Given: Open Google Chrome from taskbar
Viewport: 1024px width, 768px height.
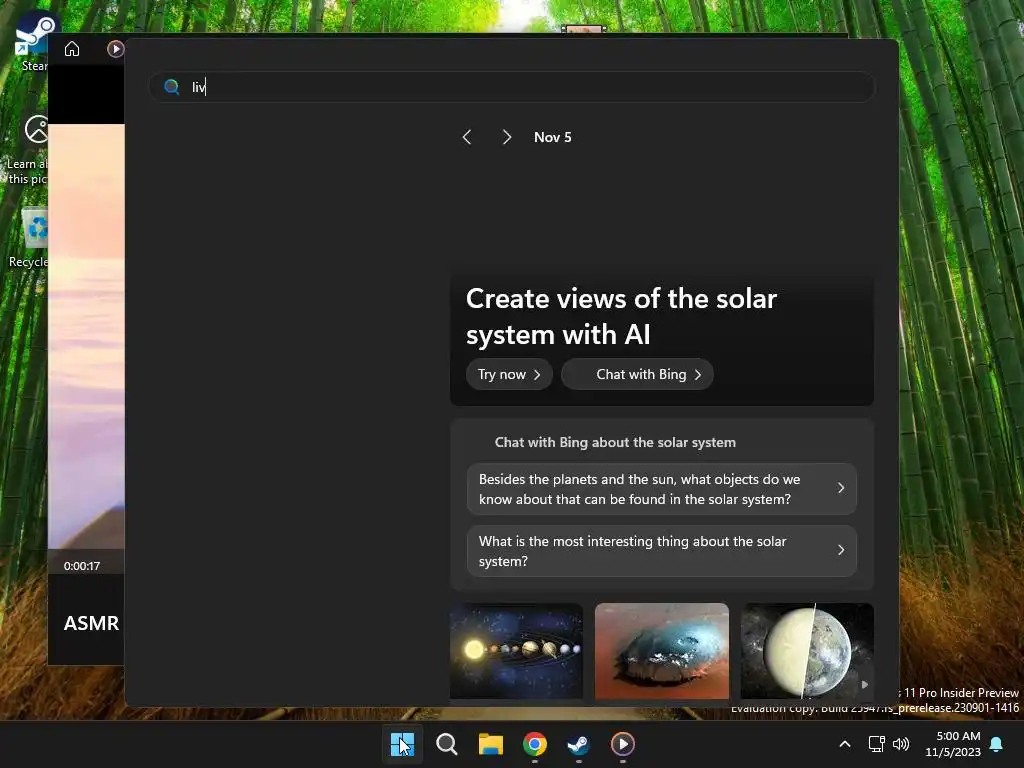Looking at the screenshot, I should [x=535, y=744].
